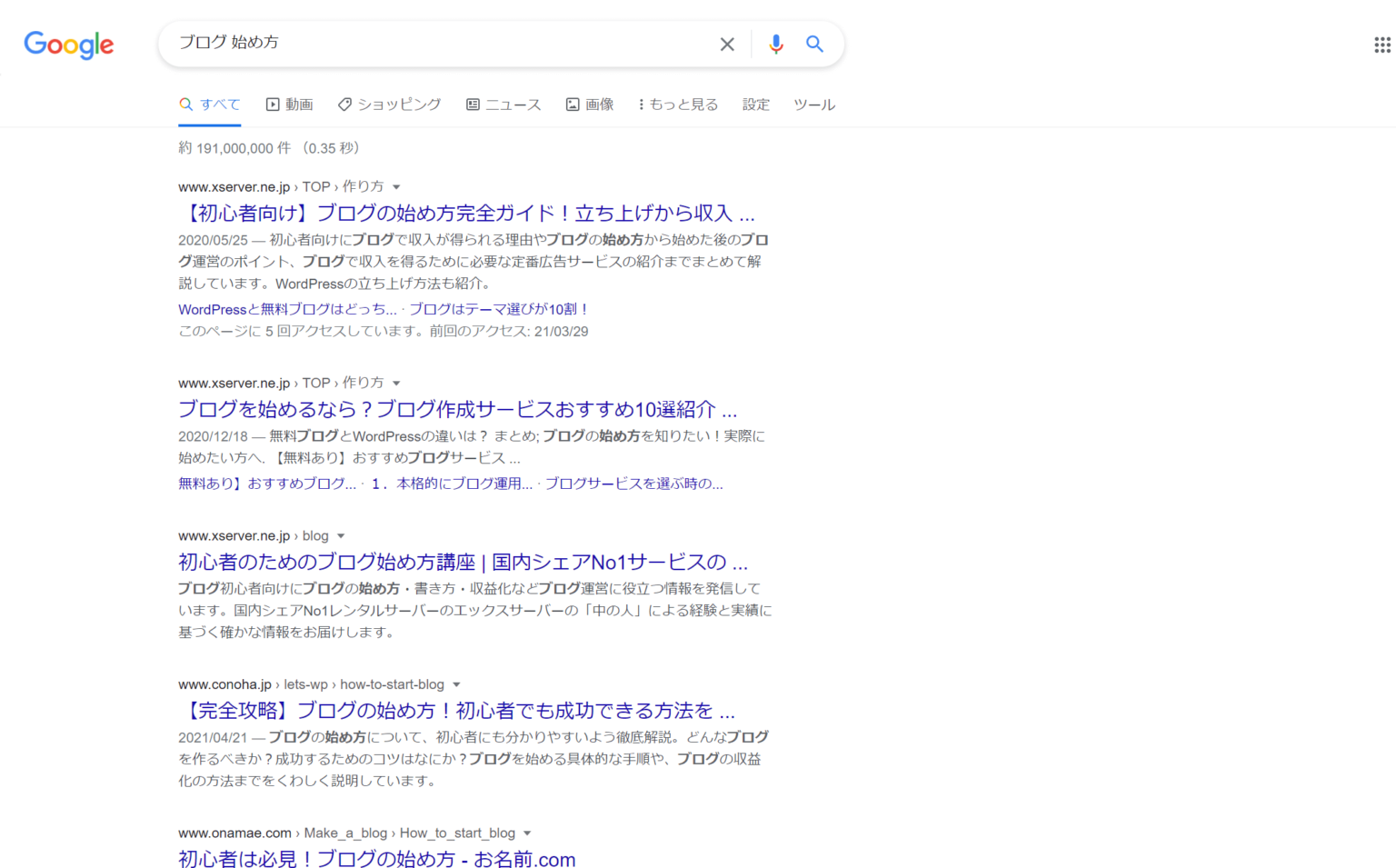Open result 【初心者向け】ブログの始め方完全ガイド
Viewport: 1396px width, 868px height.
pyautogui.click(x=467, y=213)
